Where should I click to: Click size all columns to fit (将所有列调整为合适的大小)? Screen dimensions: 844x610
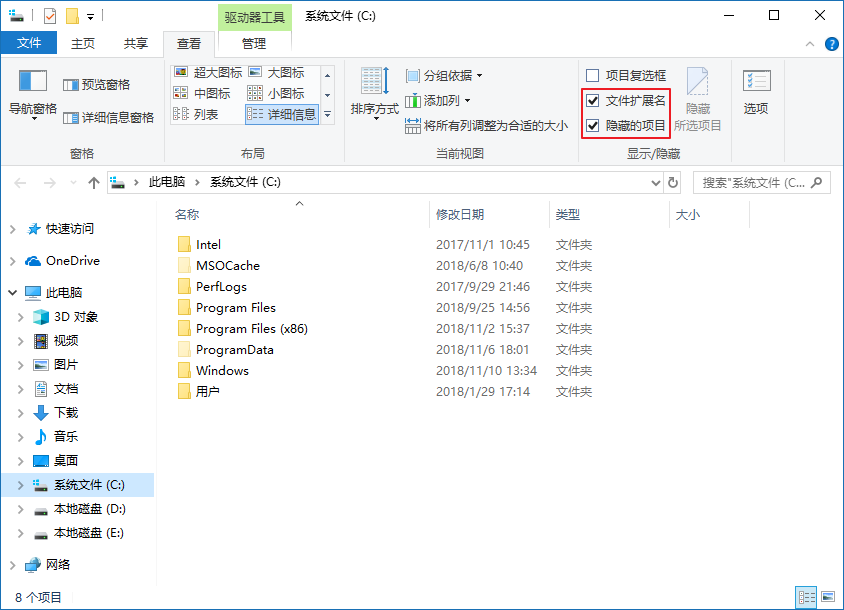[486, 125]
